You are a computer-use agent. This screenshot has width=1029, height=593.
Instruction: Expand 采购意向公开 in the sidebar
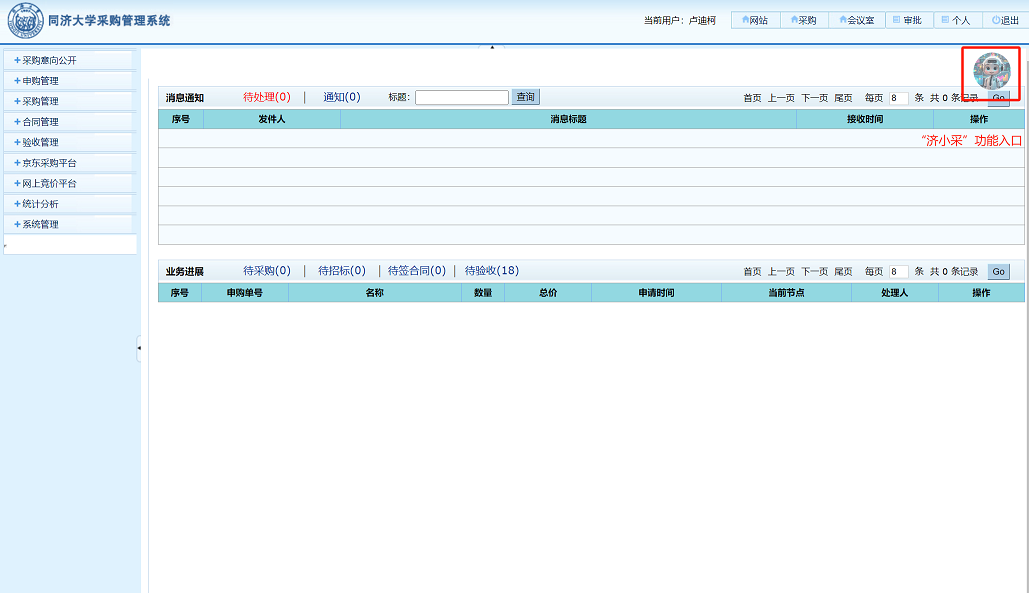pos(68,60)
